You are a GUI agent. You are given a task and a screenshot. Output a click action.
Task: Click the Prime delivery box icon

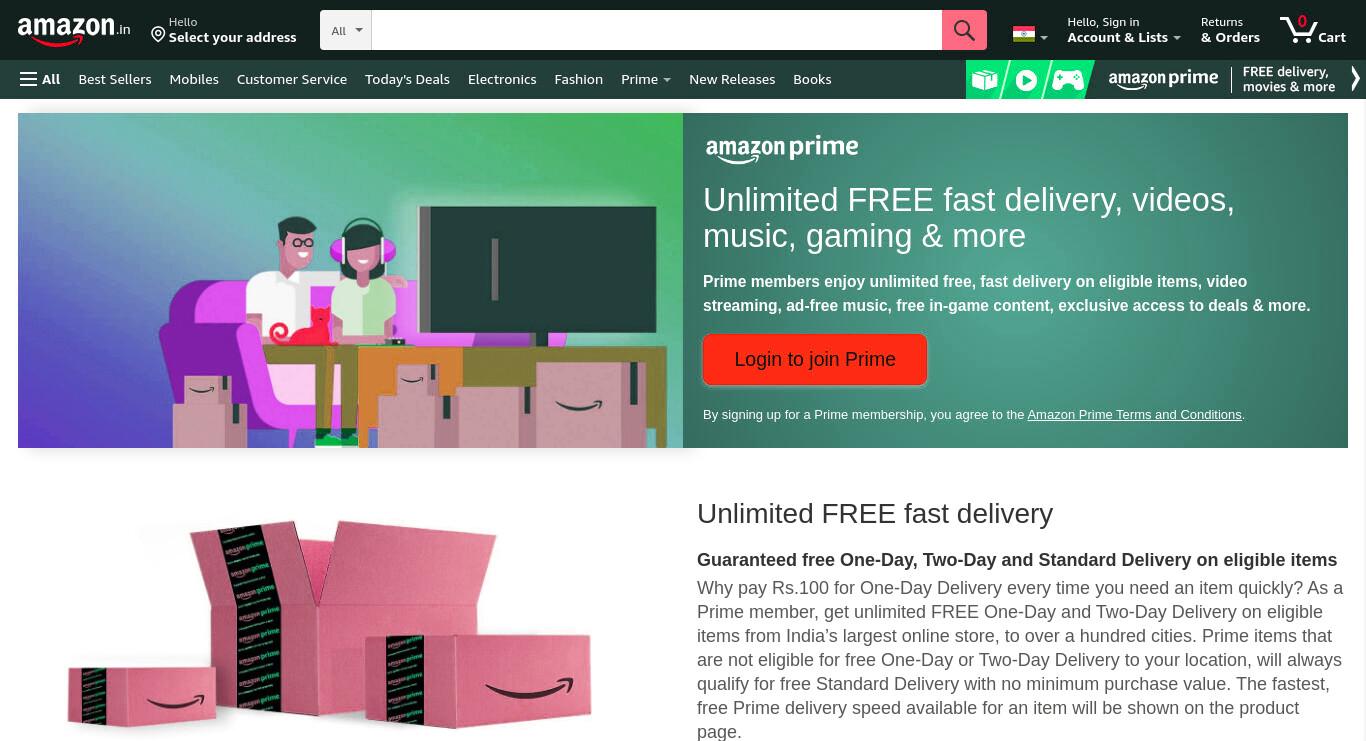tap(984, 80)
